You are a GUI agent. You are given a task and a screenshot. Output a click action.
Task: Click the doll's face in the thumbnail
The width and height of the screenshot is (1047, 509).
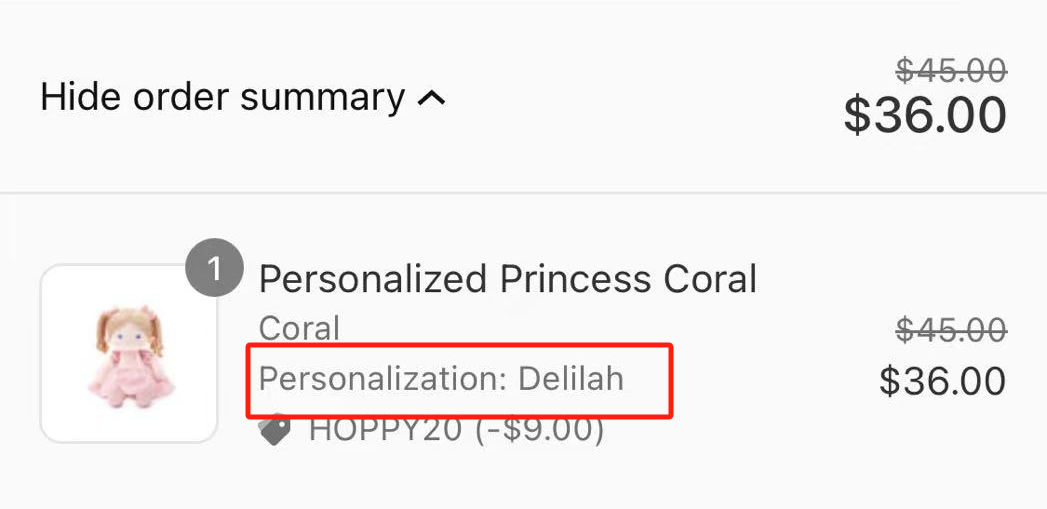click(128, 333)
